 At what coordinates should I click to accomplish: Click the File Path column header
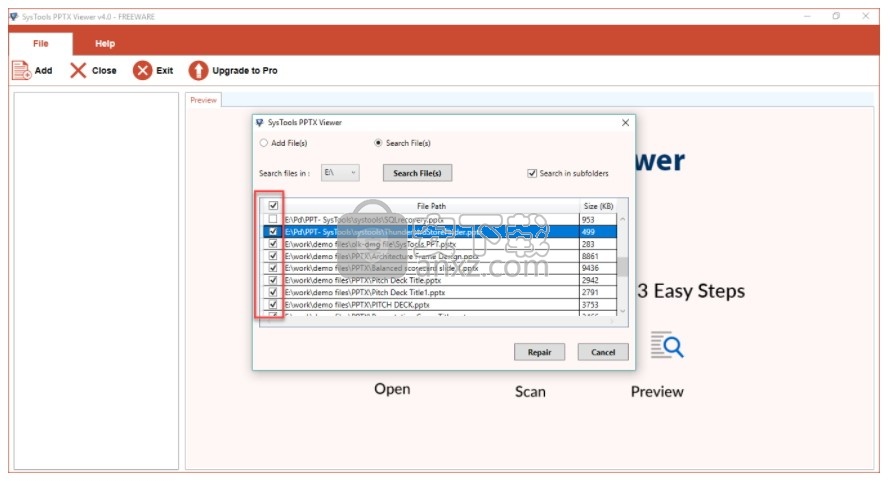[x=431, y=206]
